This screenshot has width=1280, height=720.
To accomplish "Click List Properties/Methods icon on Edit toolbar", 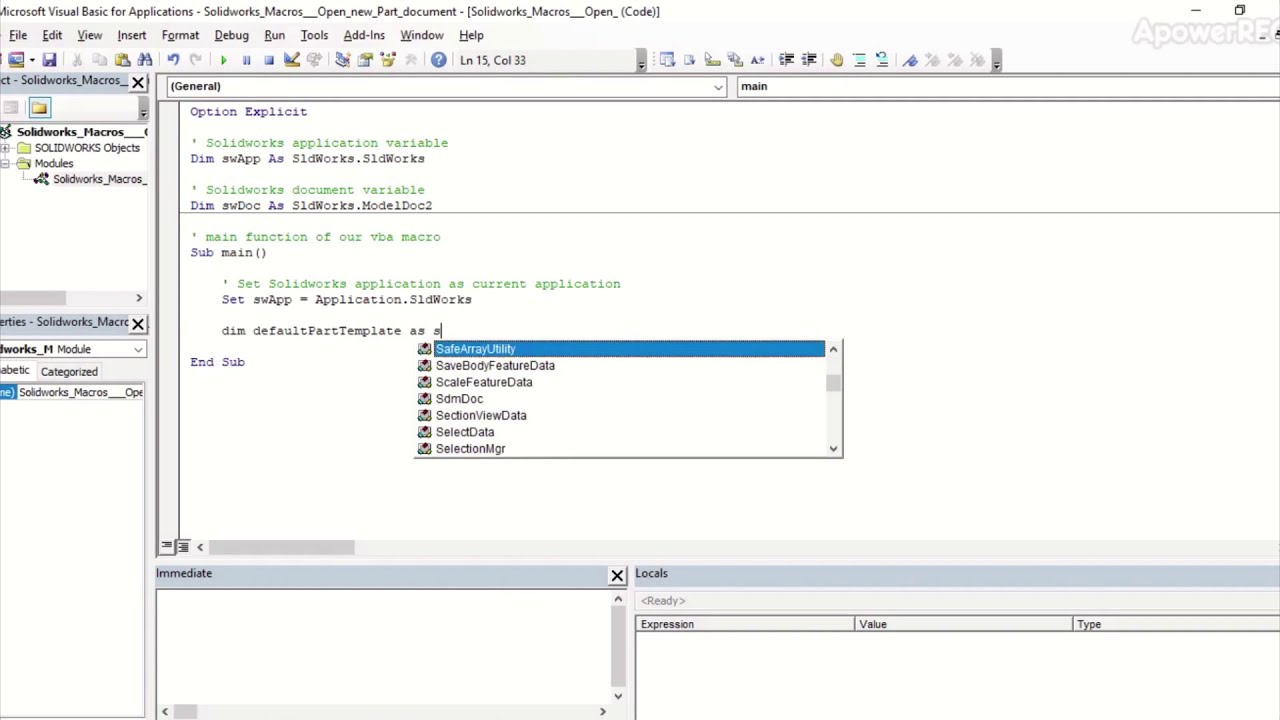I will coord(667,60).
